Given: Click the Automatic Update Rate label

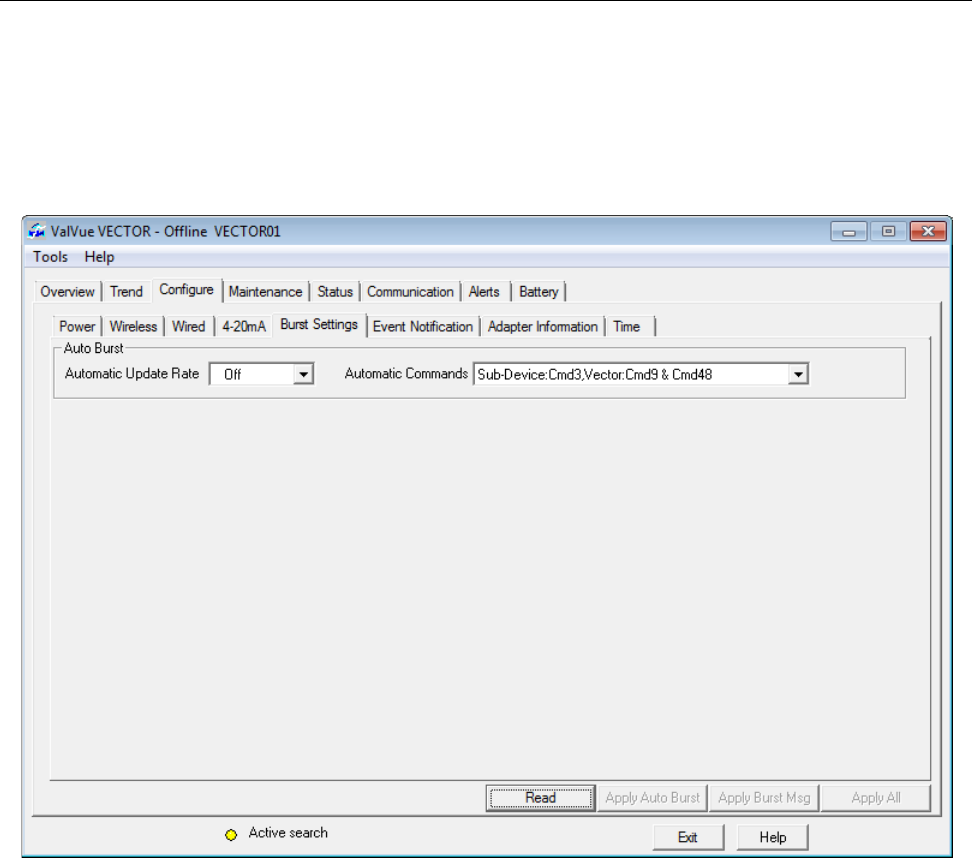Looking at the screenshot, I should tap(132, 373).
